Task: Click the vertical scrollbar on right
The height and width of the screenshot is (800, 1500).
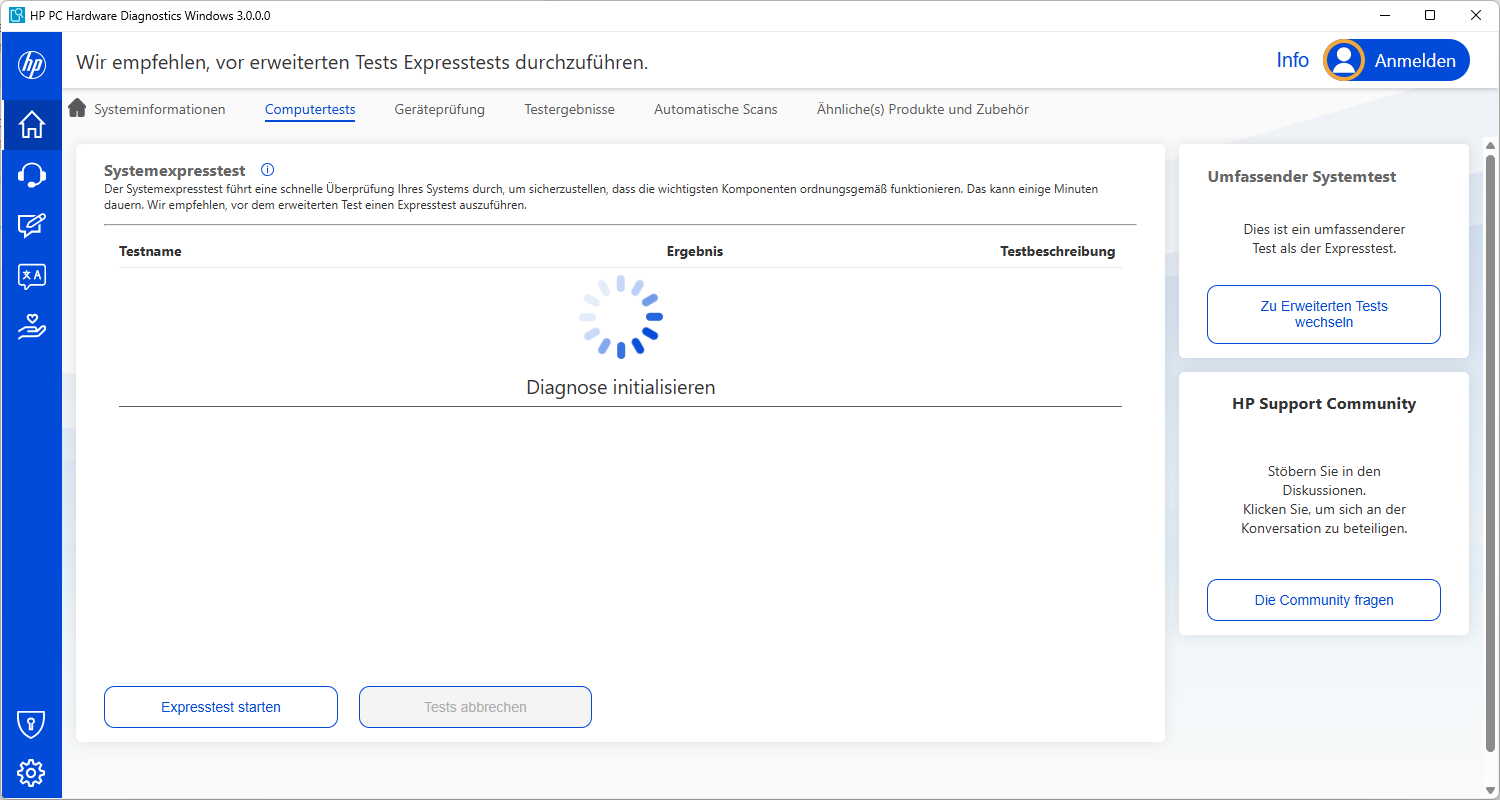Action: tap(1490, 450)
